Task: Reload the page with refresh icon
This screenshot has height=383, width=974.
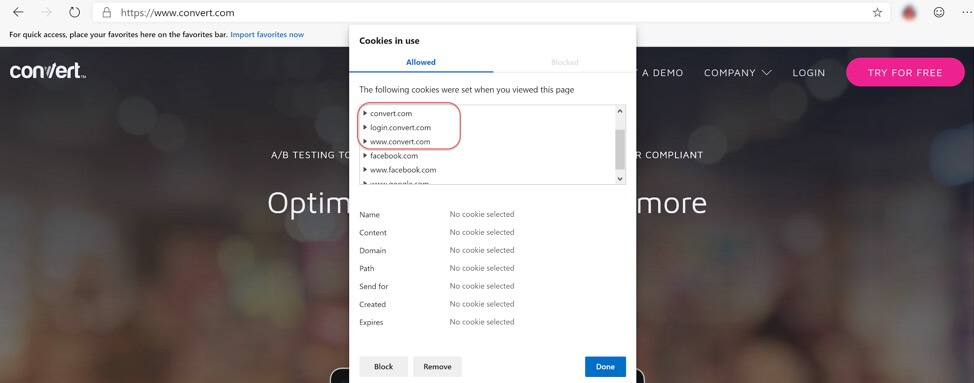Action: coord(75,12)
